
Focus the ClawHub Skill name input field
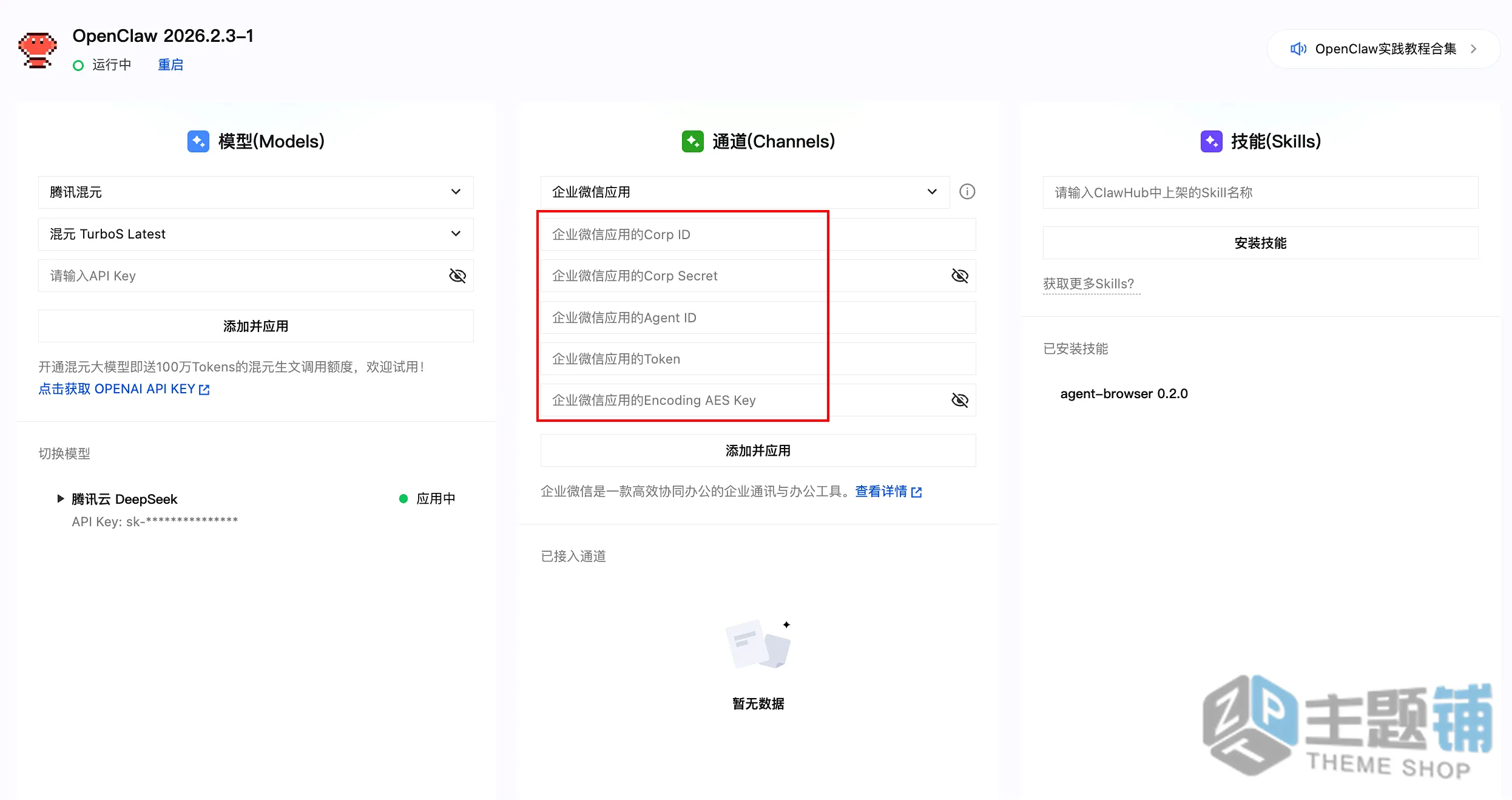coord(1261,193)
